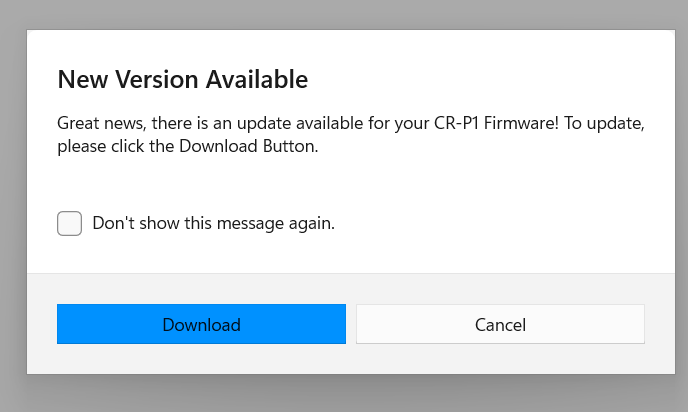The height and width of the screenshot is (412, 688).
Task: Click "please click the Download Button" text line
Action: pyautogui.click(x=187, y=146)
